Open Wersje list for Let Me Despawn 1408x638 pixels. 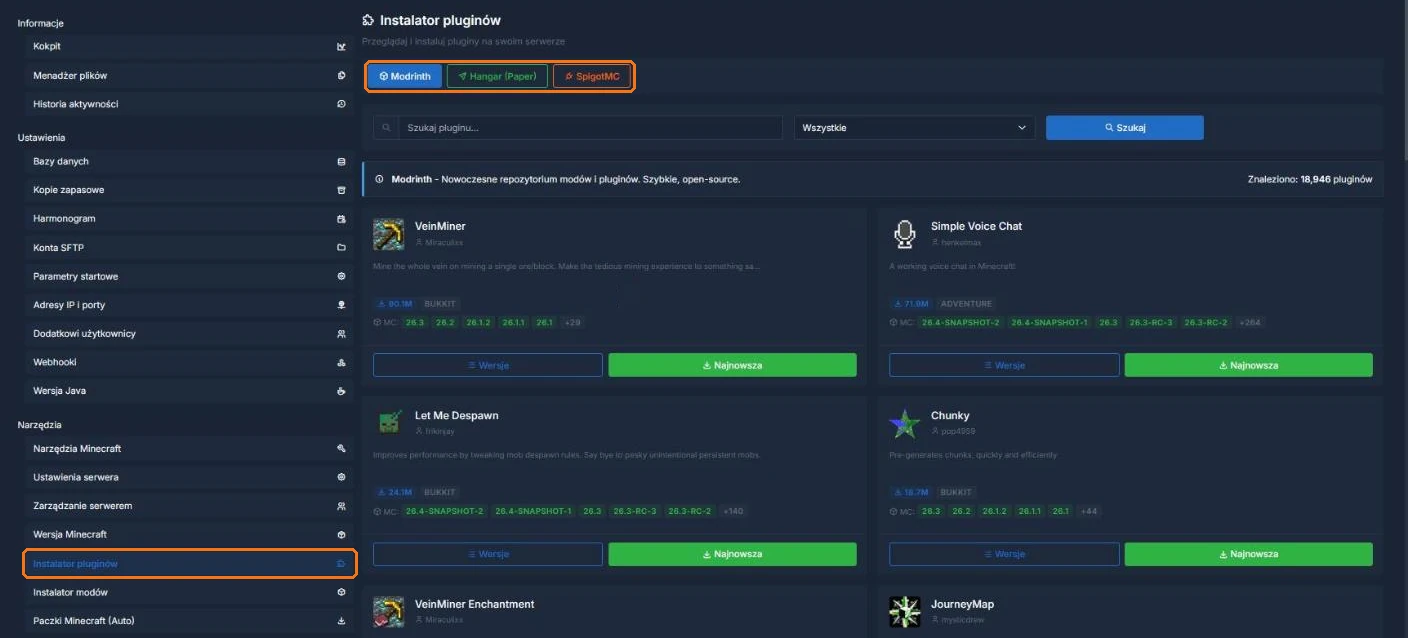tap(488, 554)
